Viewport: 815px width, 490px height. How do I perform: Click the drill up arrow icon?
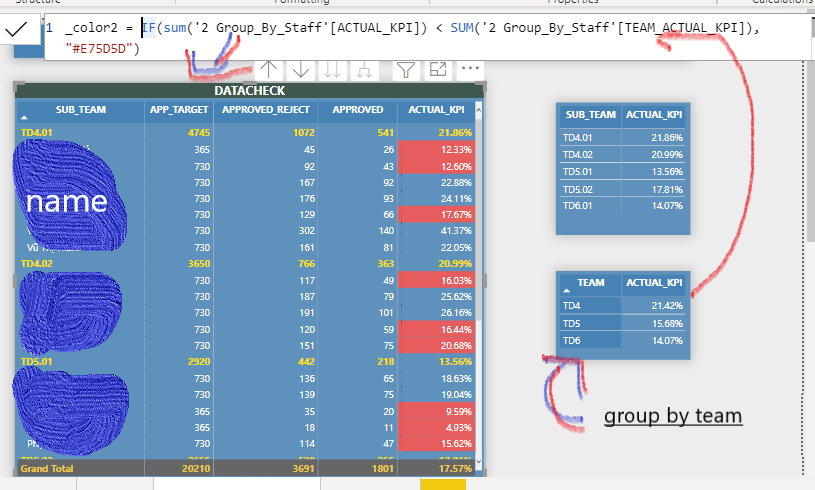[x=268, y=69]
